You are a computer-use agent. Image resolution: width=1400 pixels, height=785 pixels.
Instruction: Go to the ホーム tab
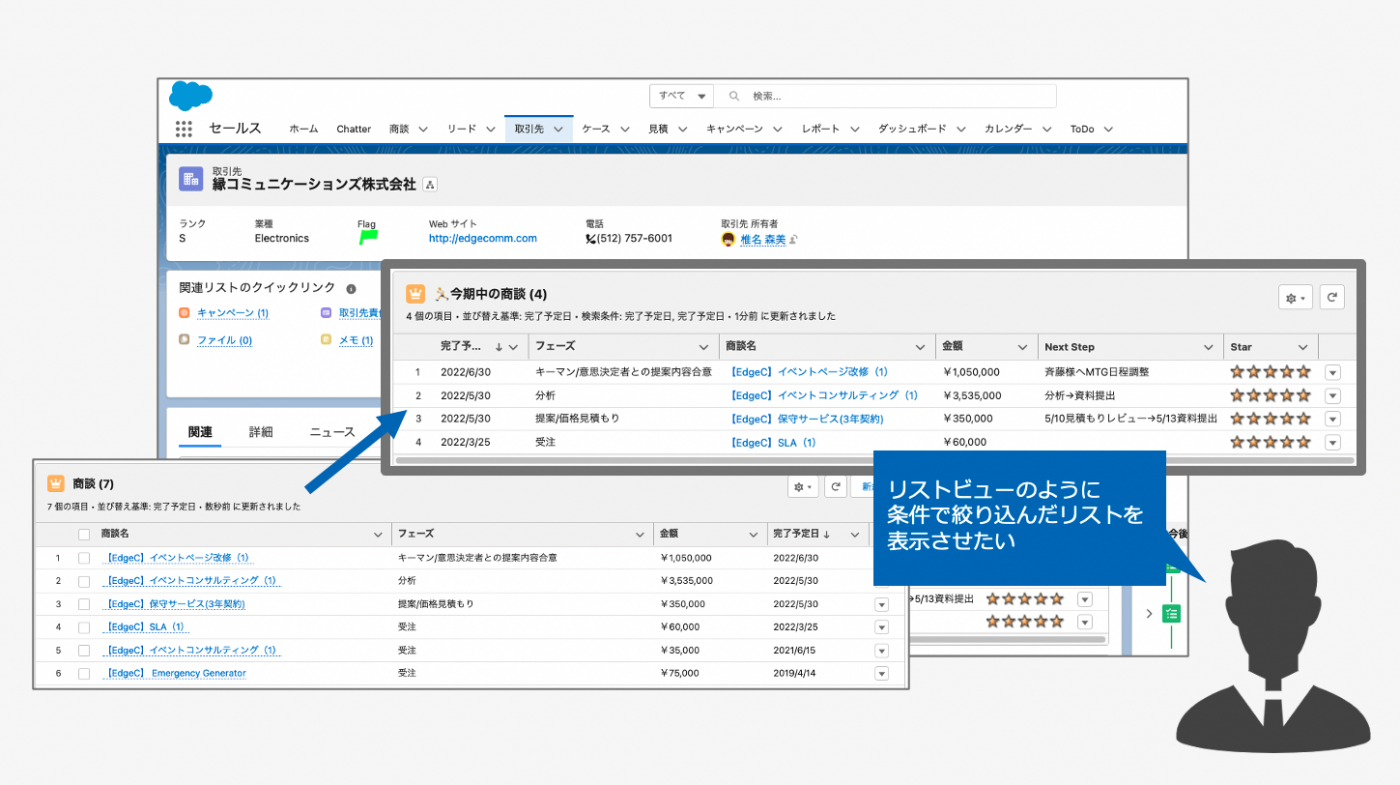coord(304,129)
